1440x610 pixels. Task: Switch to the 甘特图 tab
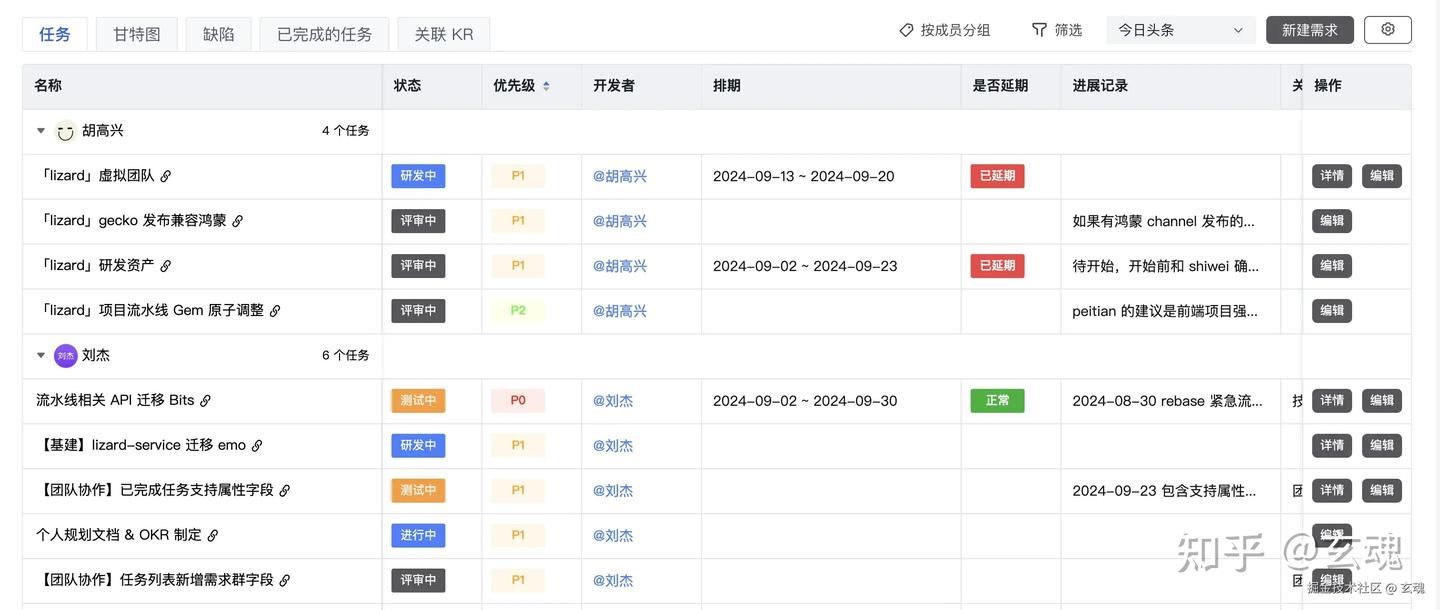(x=136, y=32)
